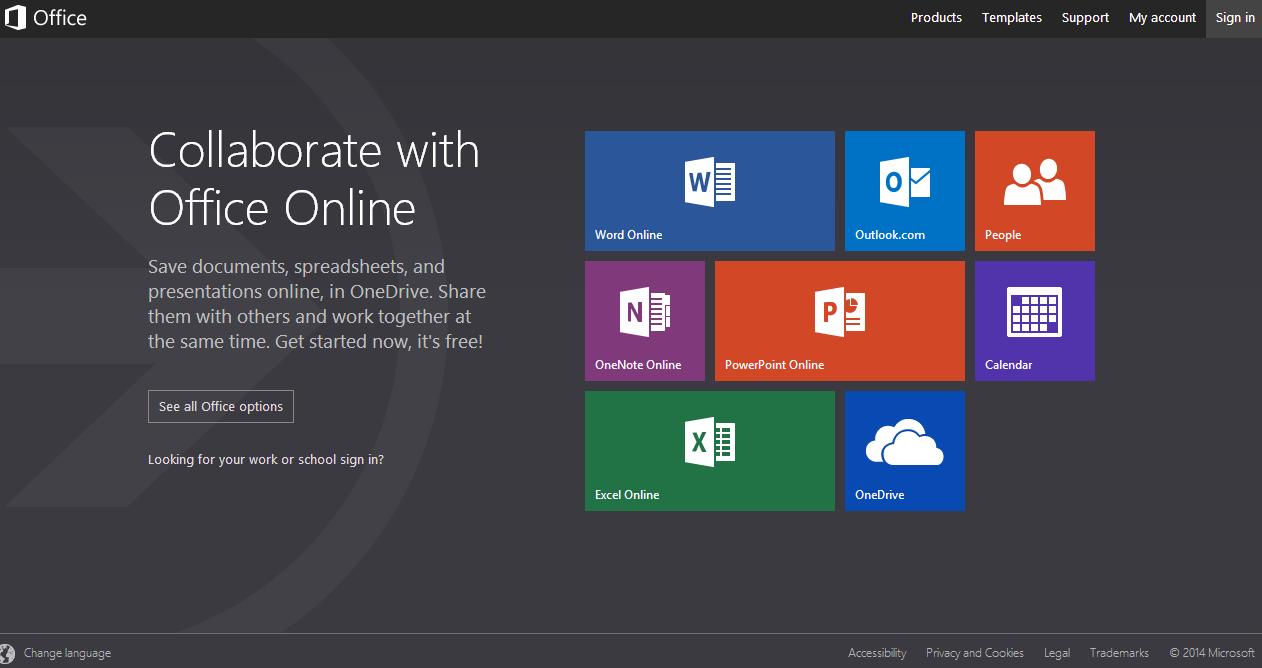
Task: Open the Privacy and Cookies link
Action: (975, 654)
